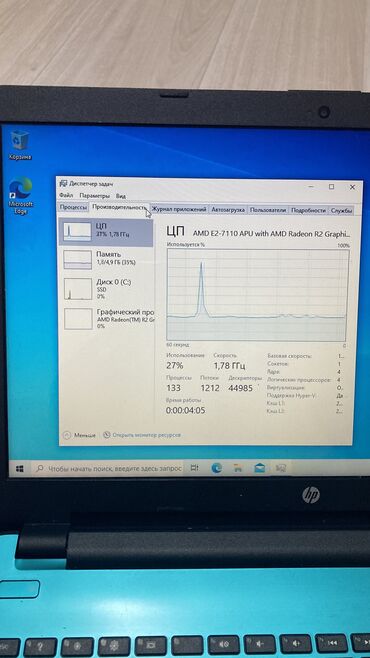Open the Файл menu
The image size is (370, 658).
66,196
